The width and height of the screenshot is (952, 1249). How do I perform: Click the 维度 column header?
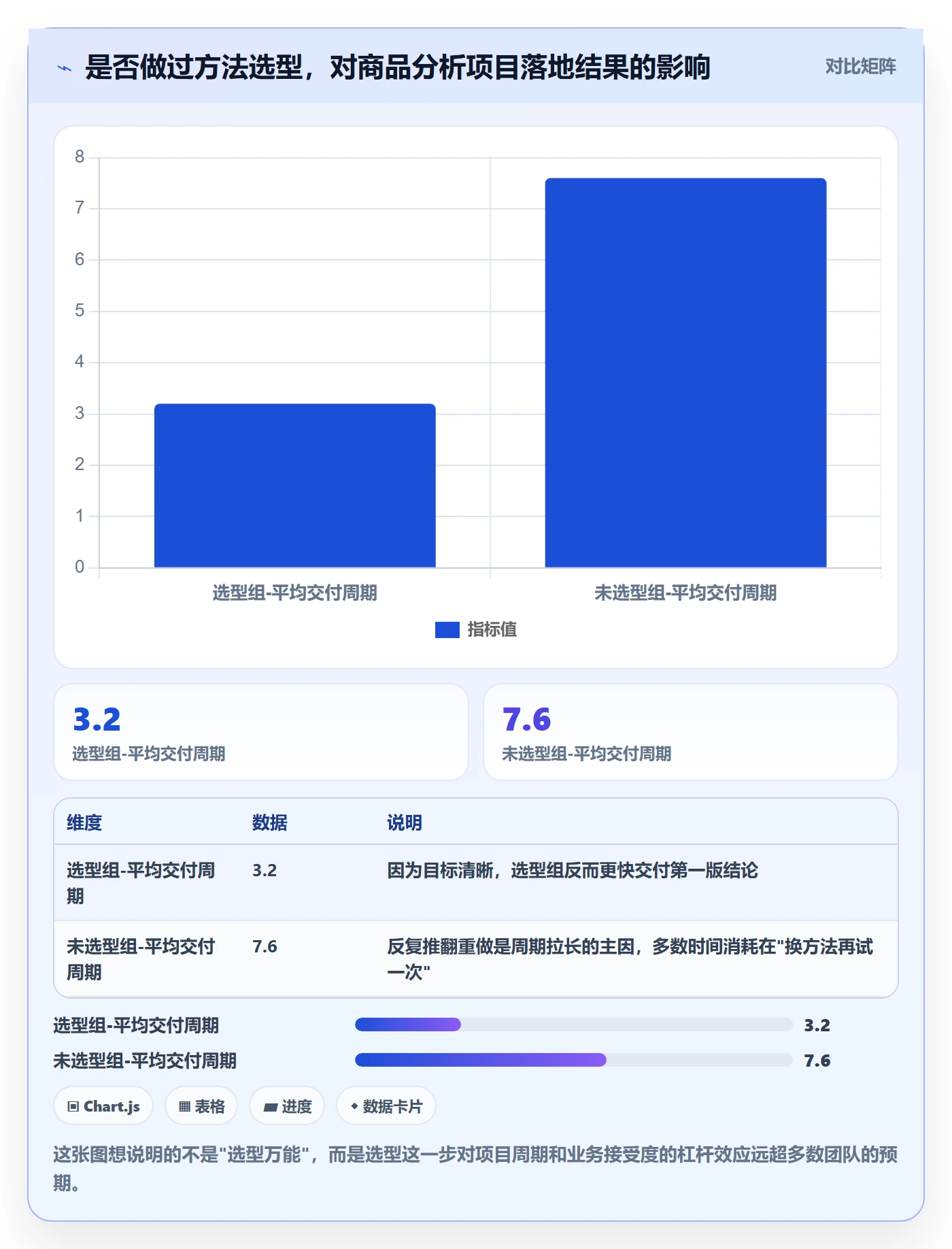click(84, 822)
